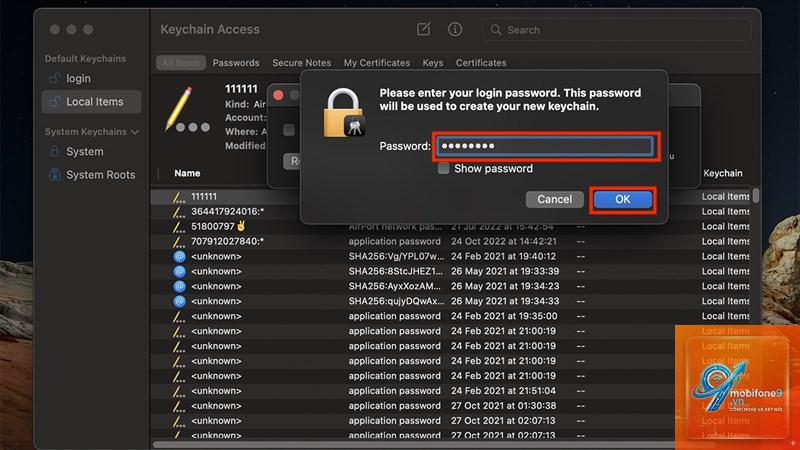Collapse the System Keychains section

[135, 132]
